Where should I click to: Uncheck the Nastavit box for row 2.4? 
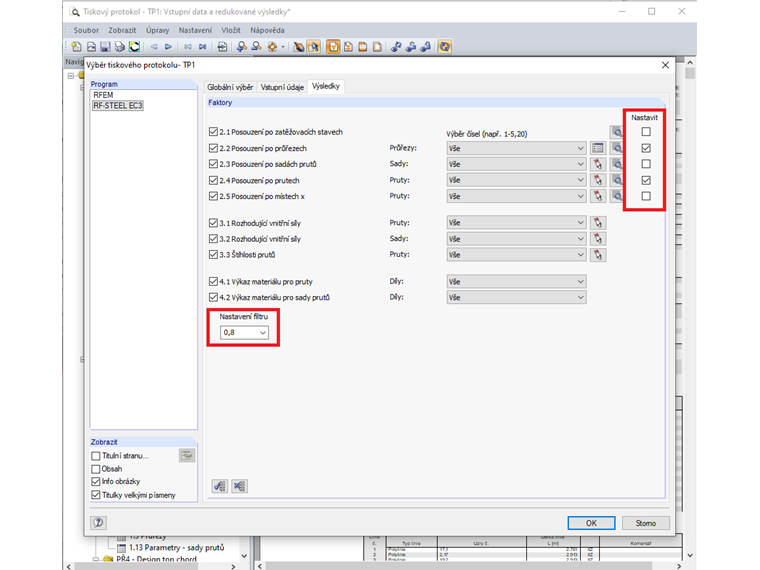pyautogui.click(x=646, y=180)
